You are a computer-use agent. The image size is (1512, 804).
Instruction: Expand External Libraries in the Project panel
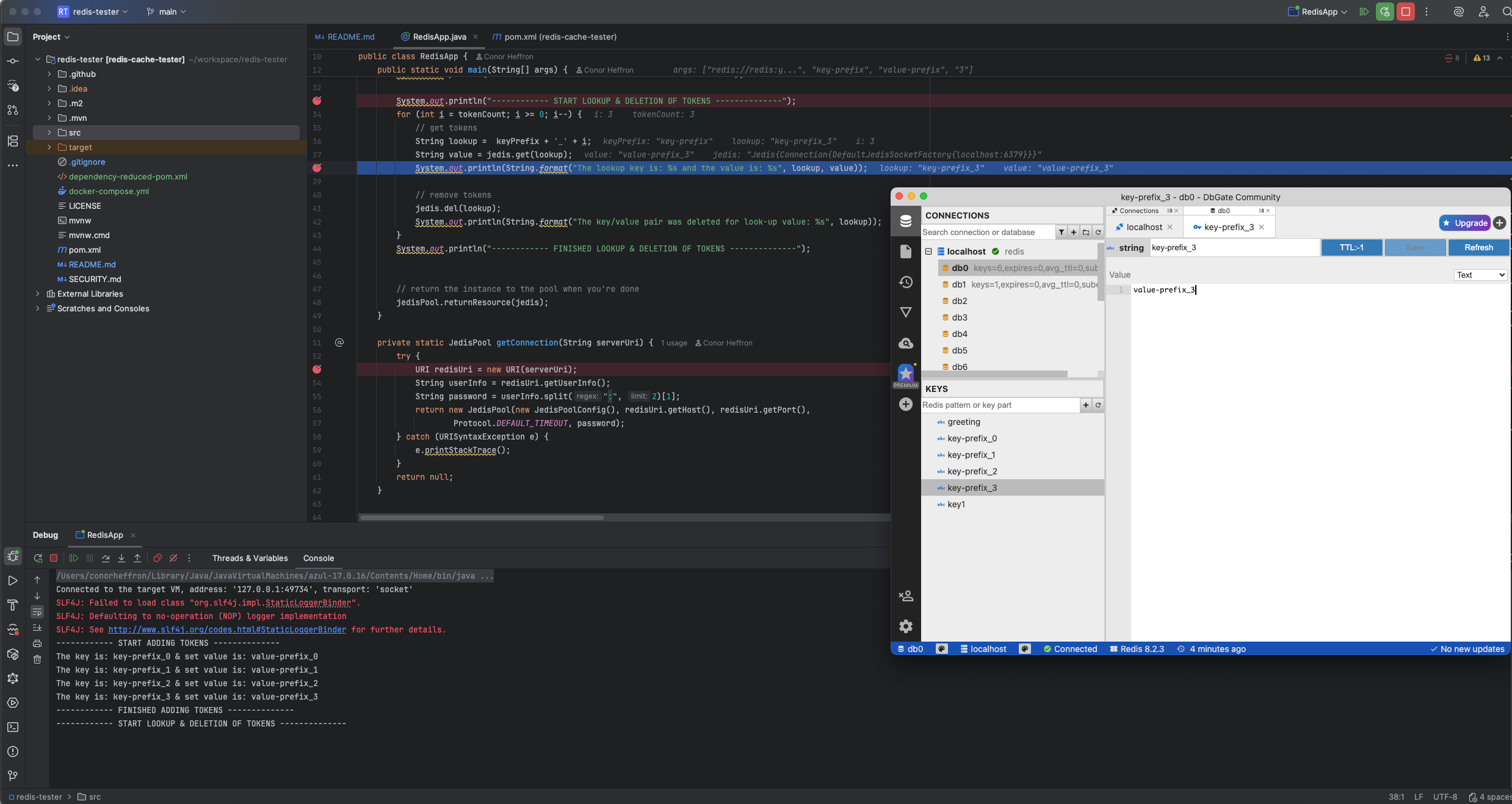coord(37,294)
